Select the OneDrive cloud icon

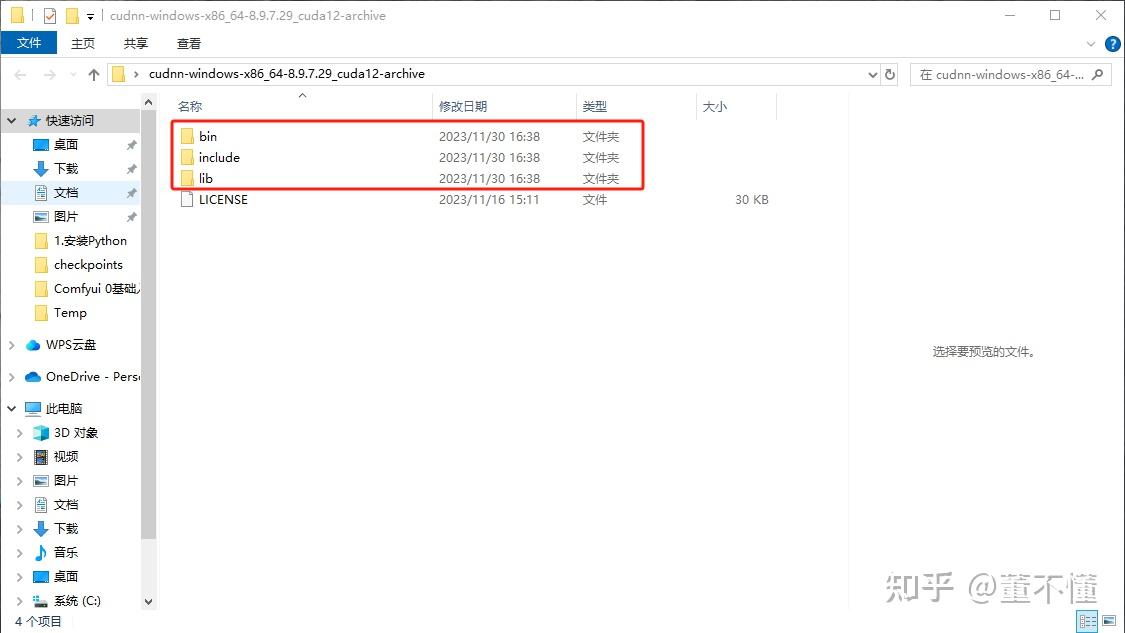point(33,377)
